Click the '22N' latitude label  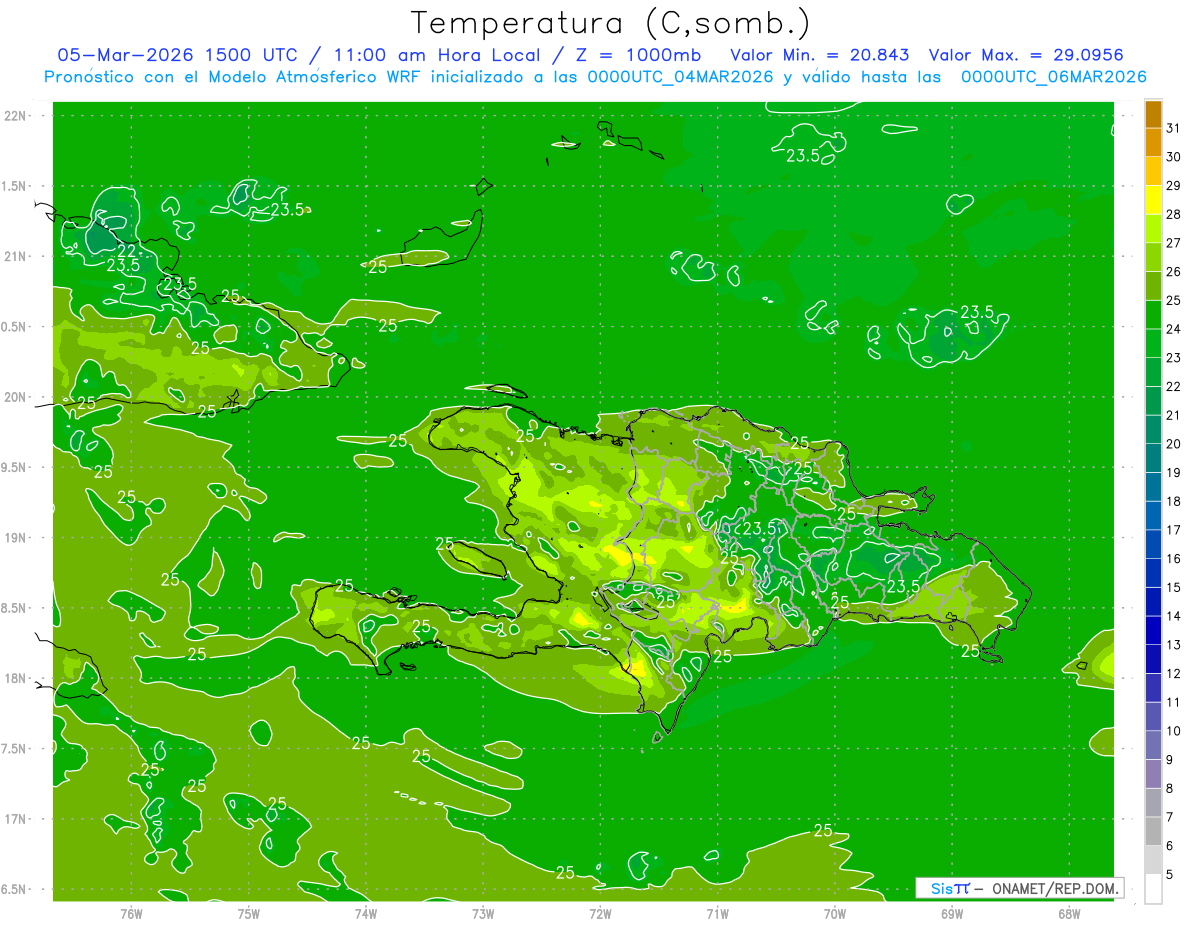[x=15, y=116]
